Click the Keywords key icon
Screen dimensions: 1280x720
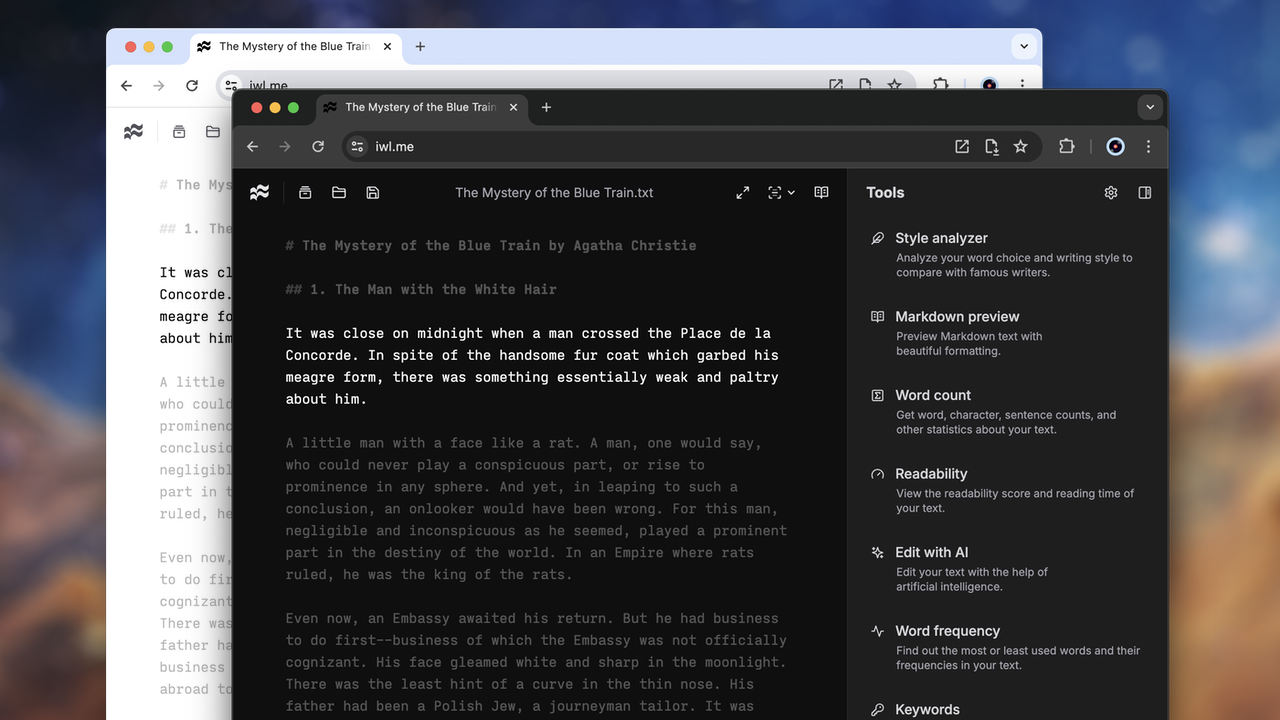click(x=878, y=709)
